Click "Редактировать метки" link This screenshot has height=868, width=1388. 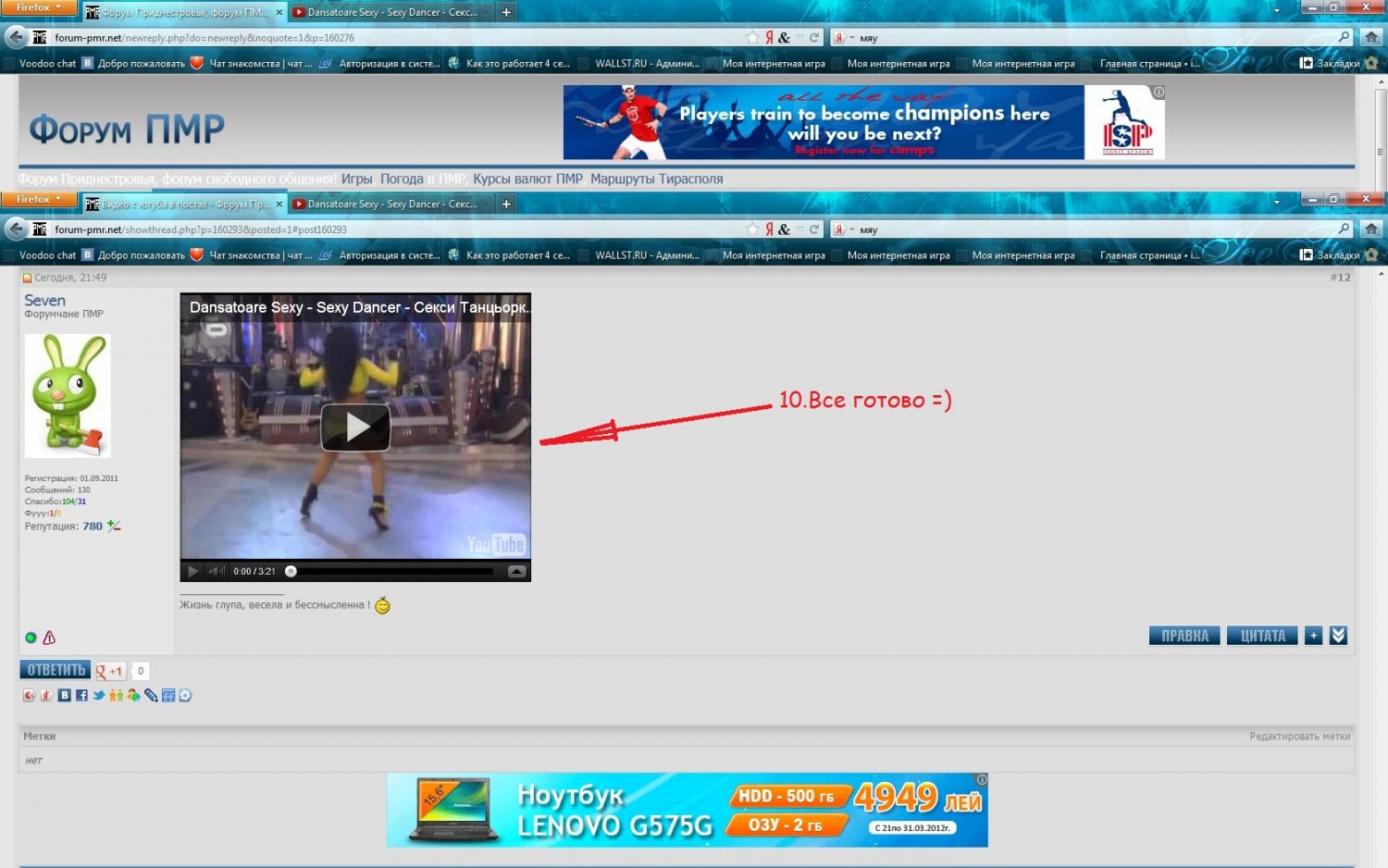(1299, 737)
